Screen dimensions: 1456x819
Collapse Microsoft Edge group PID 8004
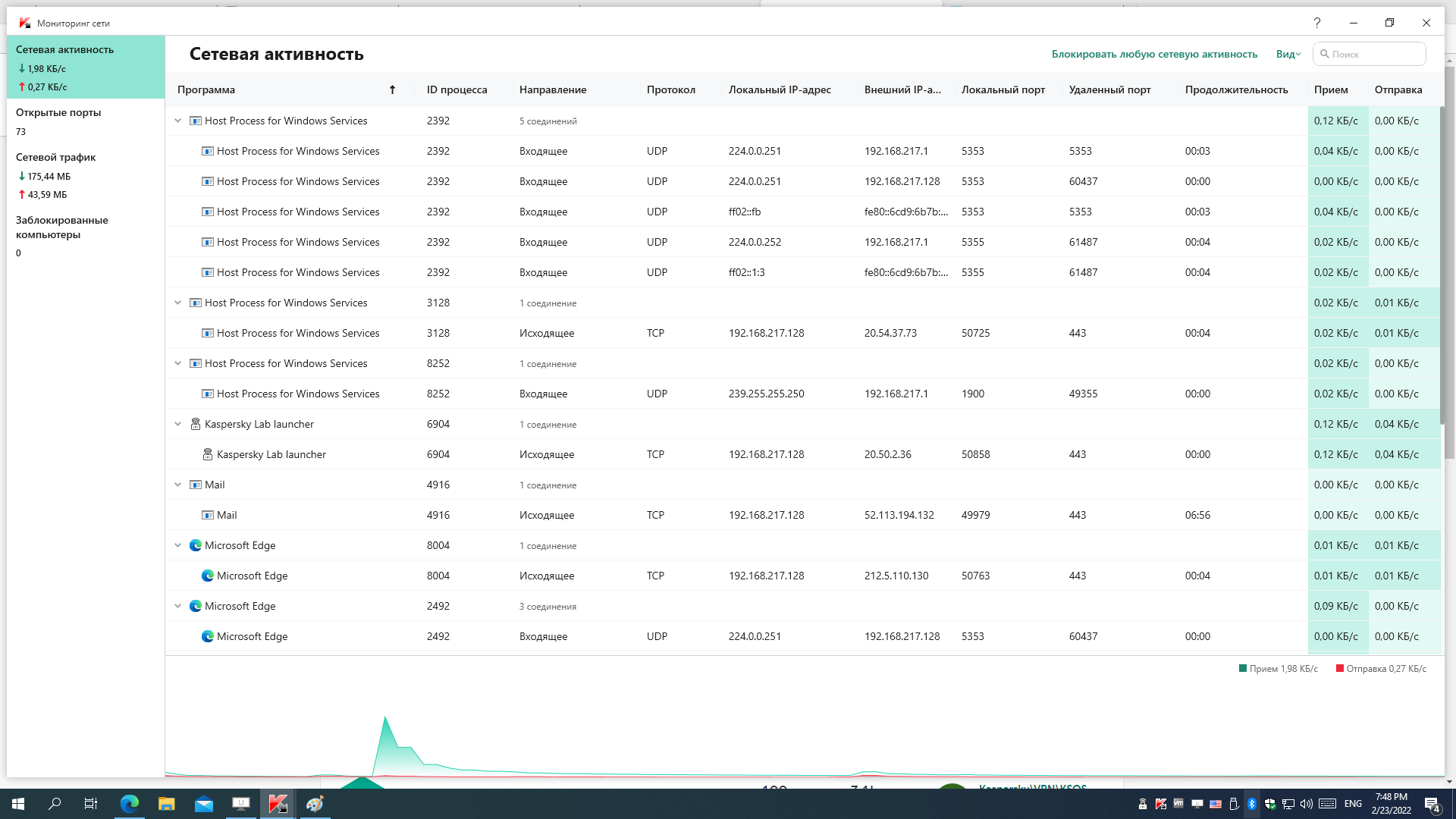tap(178, 545)
